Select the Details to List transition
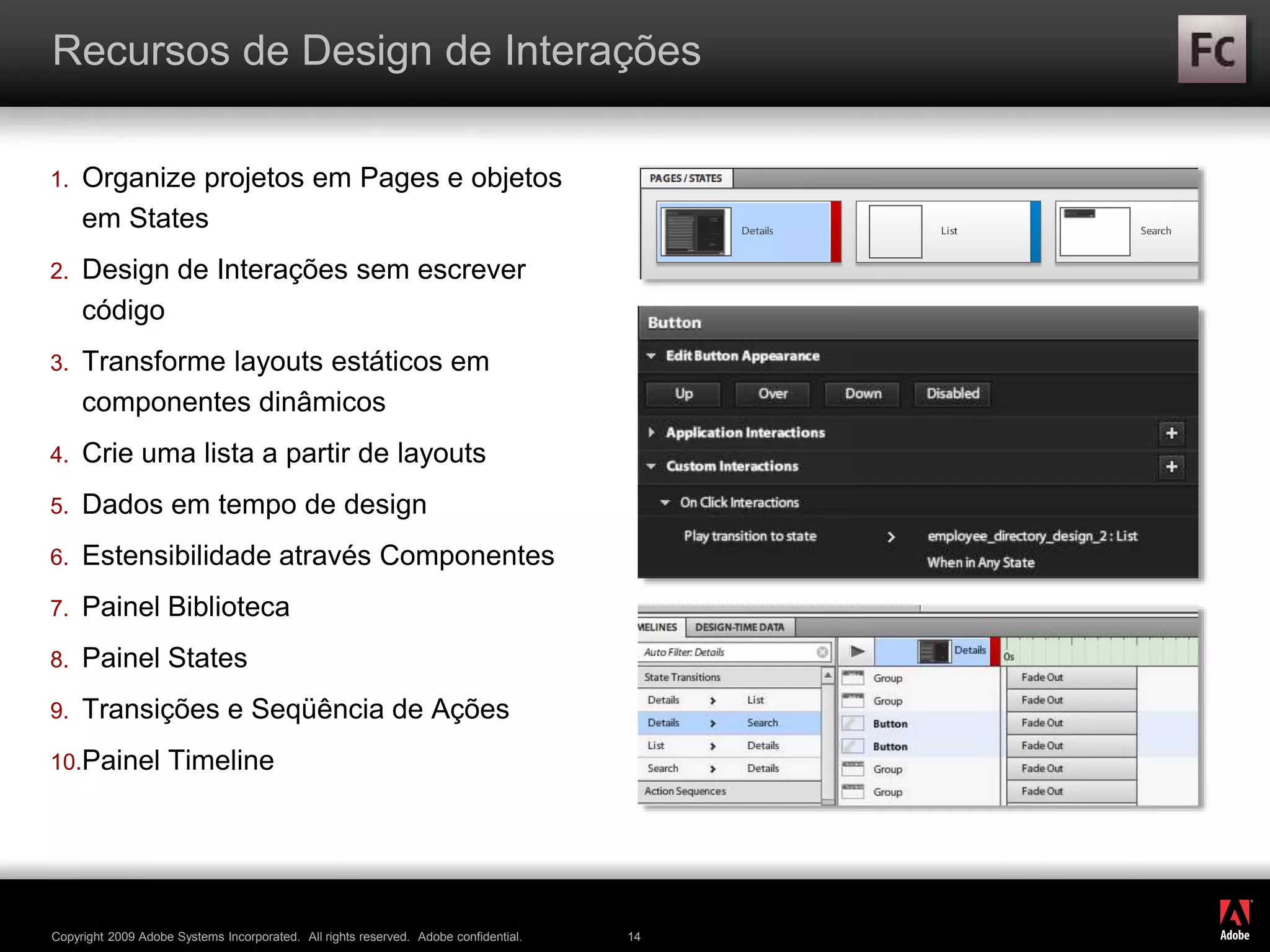This screenshot has height=952, width=1270. point(729,700)
